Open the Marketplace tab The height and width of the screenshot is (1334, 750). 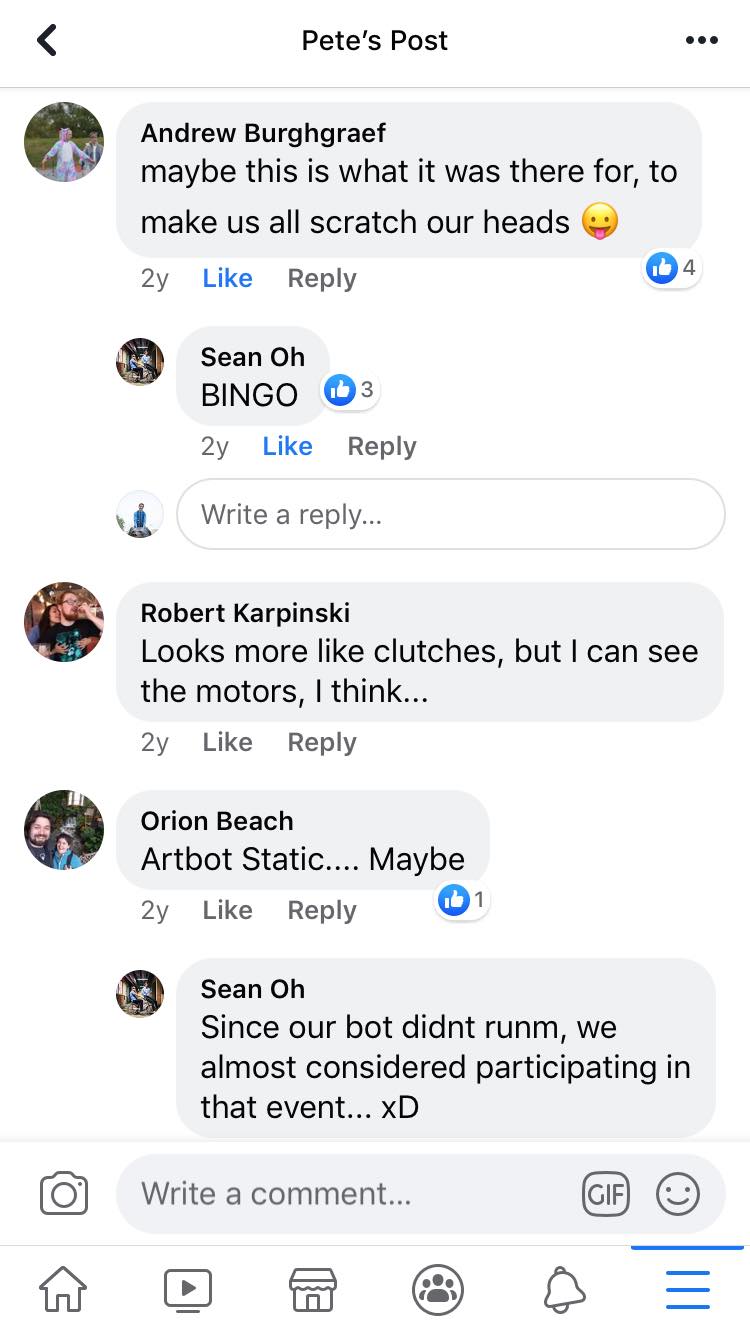point(312,1289)
